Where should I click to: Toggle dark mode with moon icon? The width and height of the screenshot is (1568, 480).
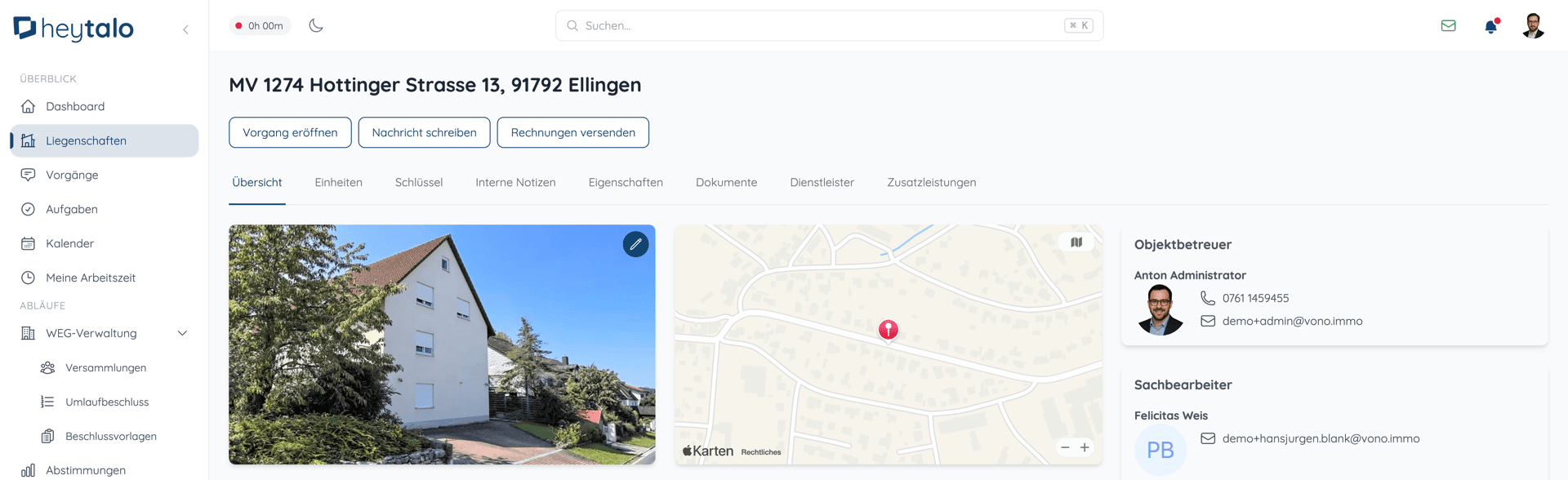pyautogui.click(x=316, y=26)
